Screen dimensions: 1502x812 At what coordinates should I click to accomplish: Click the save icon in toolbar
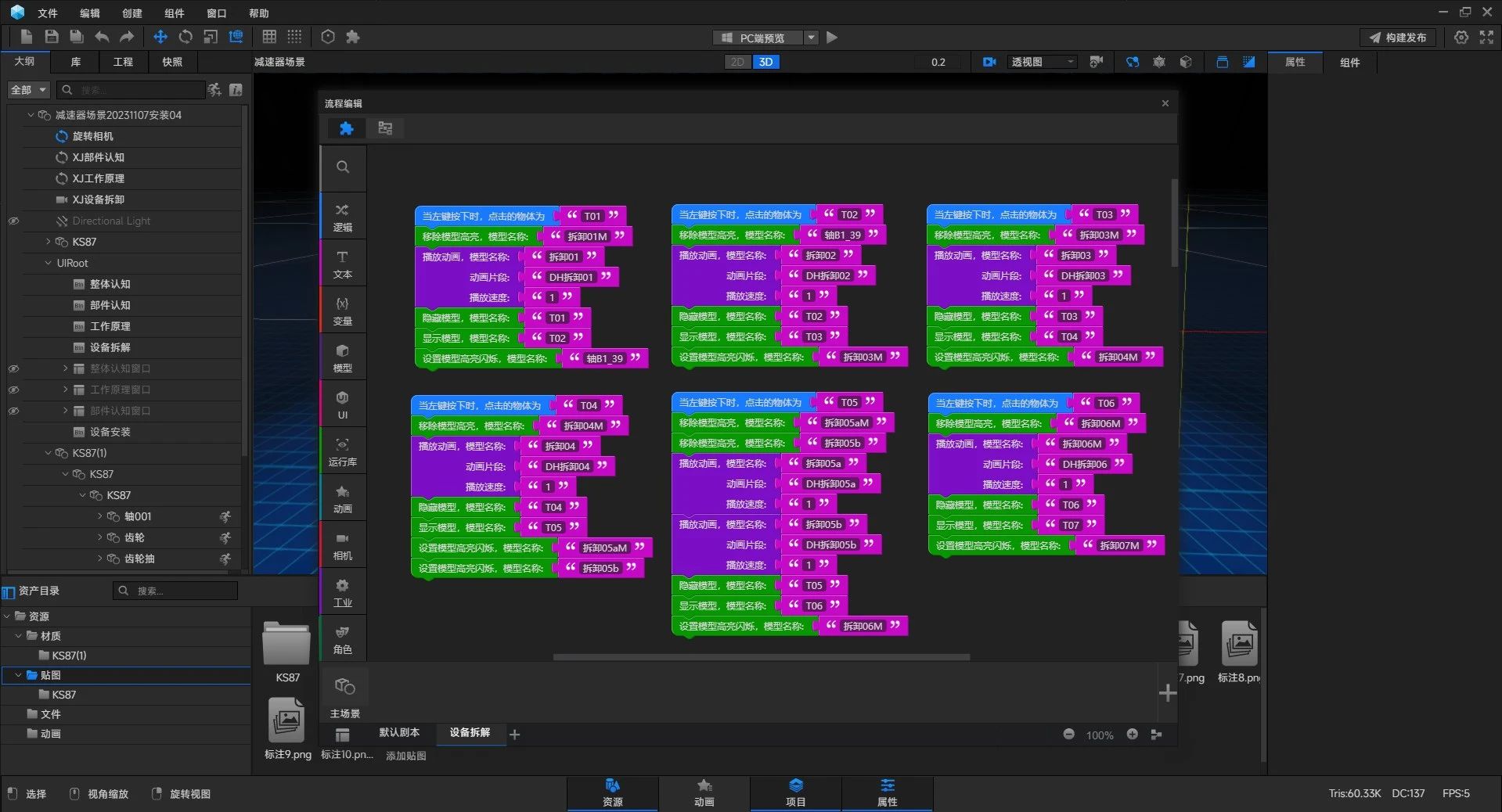tap(52, 37)
